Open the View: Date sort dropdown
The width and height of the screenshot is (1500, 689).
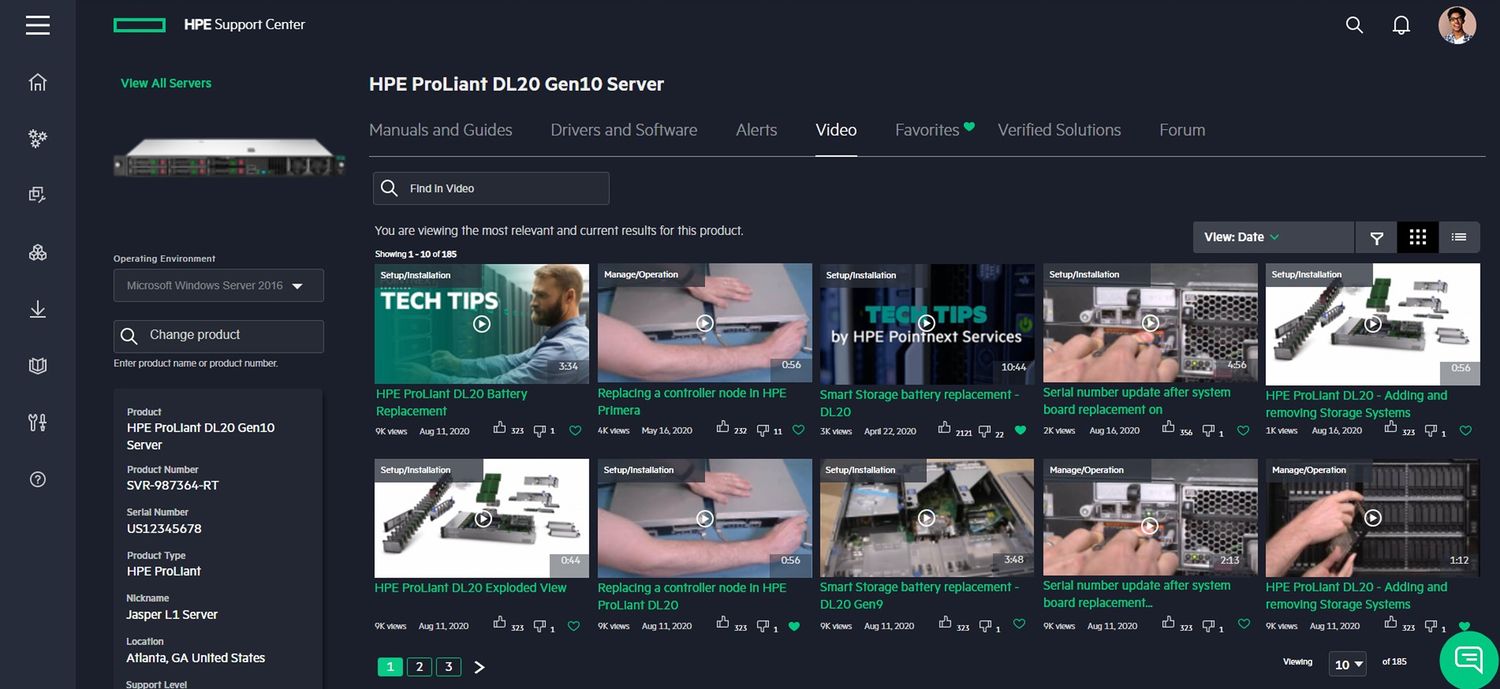coord(1273,237)
